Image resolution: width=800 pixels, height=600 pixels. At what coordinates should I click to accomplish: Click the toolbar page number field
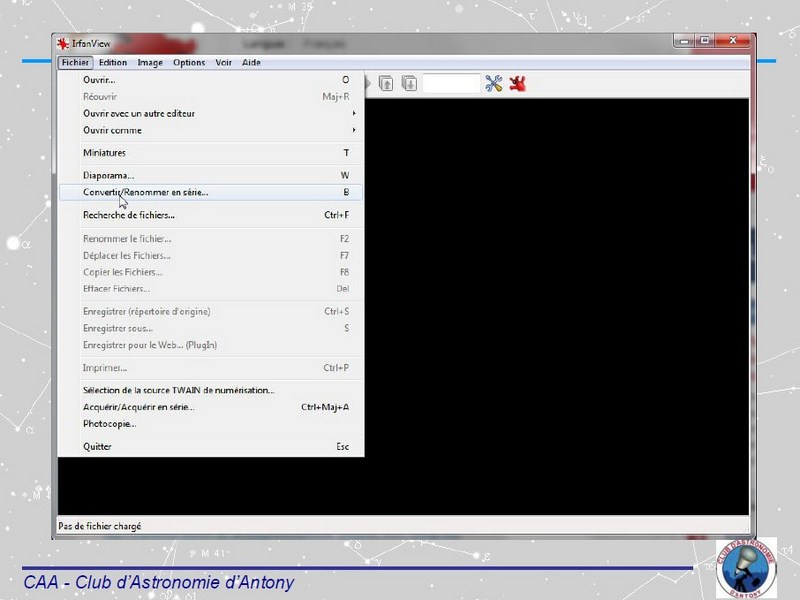(x=451, y=84)
